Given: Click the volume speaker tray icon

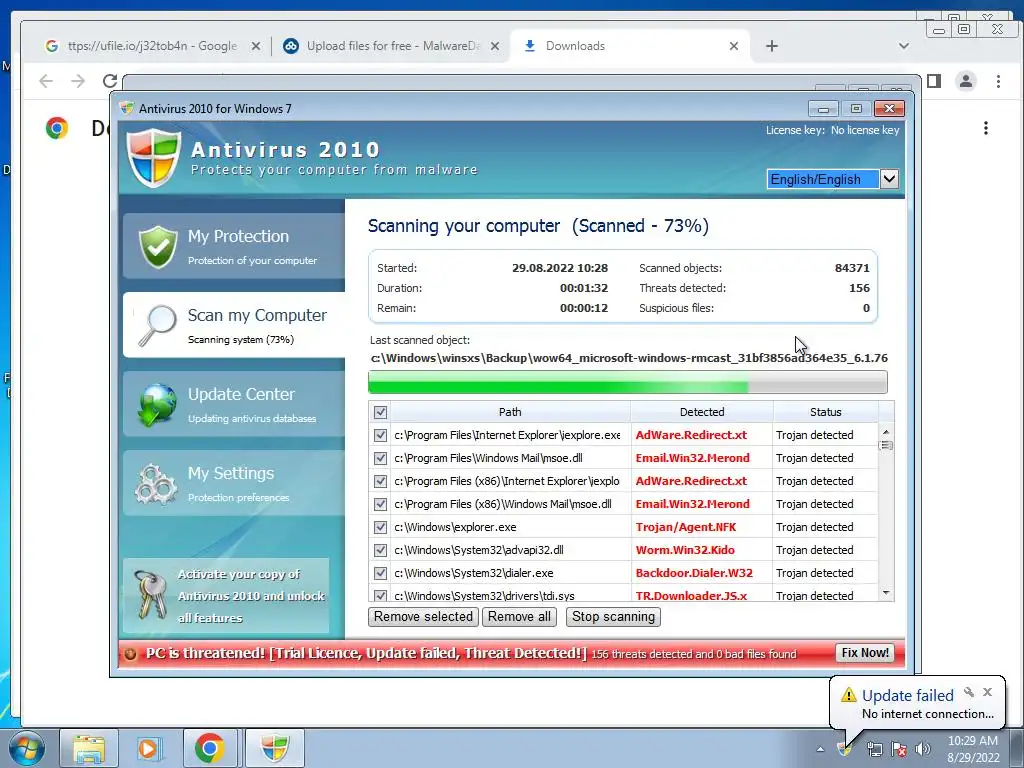Looking at the screenshot, I should 923,749.
